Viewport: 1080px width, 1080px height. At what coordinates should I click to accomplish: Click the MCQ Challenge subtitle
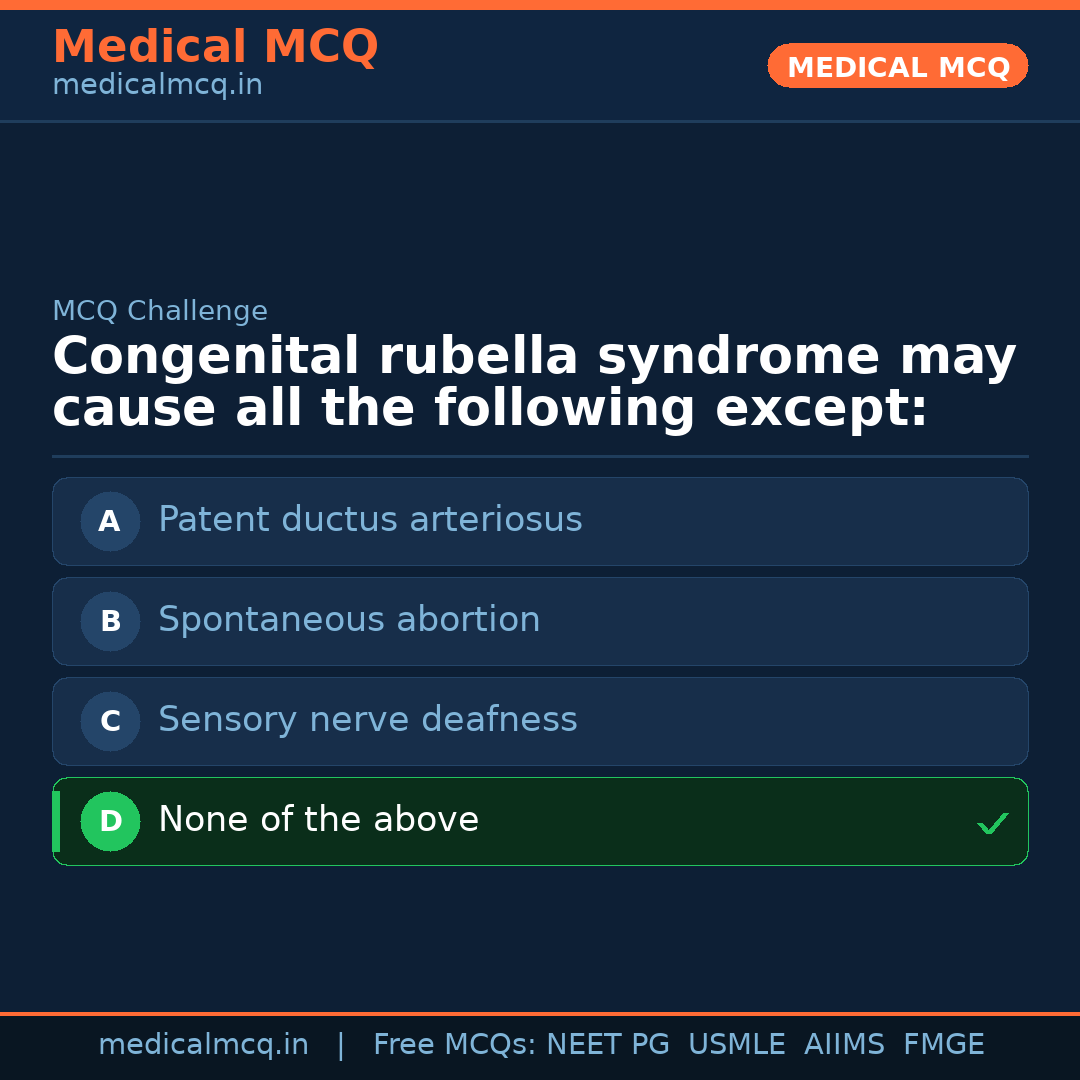(160, 311)
